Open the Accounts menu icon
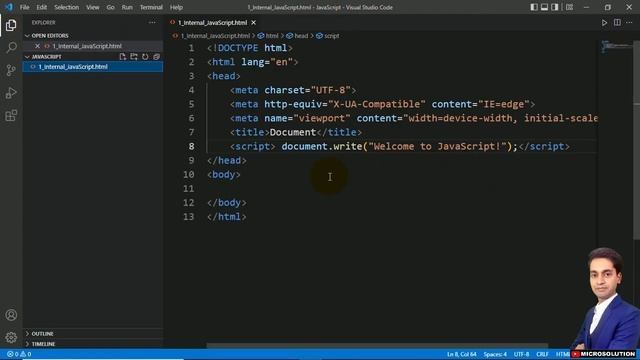Viewport: 640px width, 360px height. (11, 315)
